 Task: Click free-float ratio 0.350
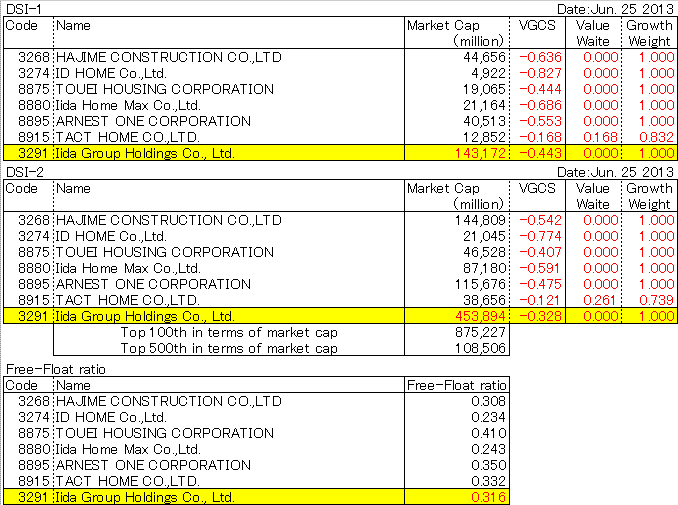[x=488, y=465]
